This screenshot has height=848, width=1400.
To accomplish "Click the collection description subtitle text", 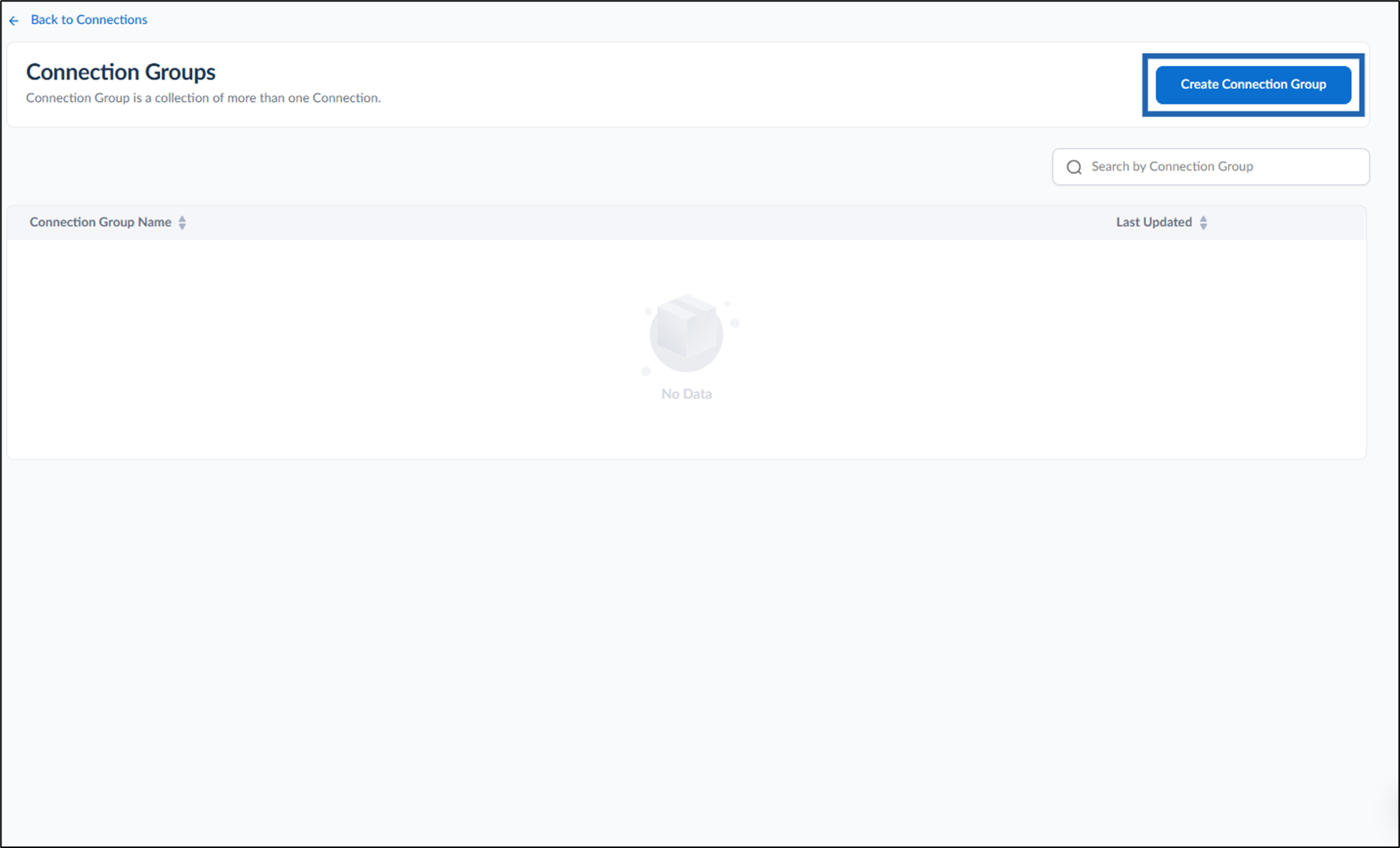I will click(204, 98).
